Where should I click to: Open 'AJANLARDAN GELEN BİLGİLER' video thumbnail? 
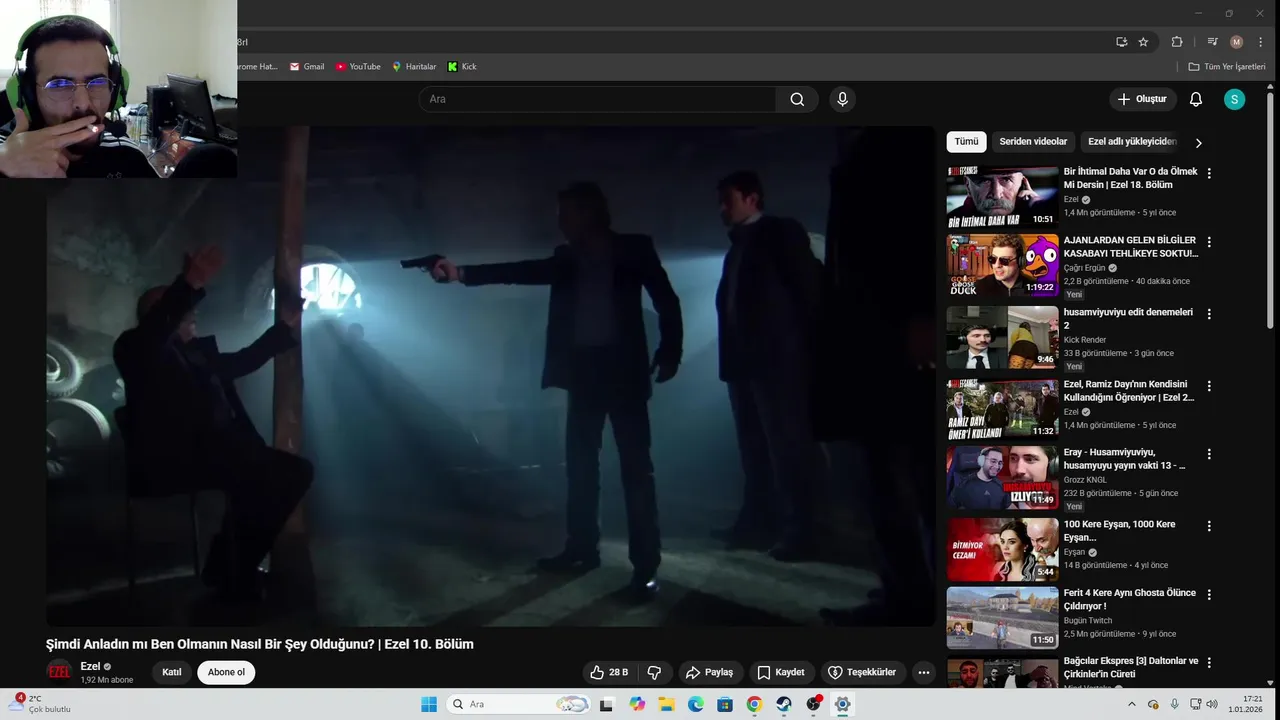pyautogui.click(x=1002, y=265)
